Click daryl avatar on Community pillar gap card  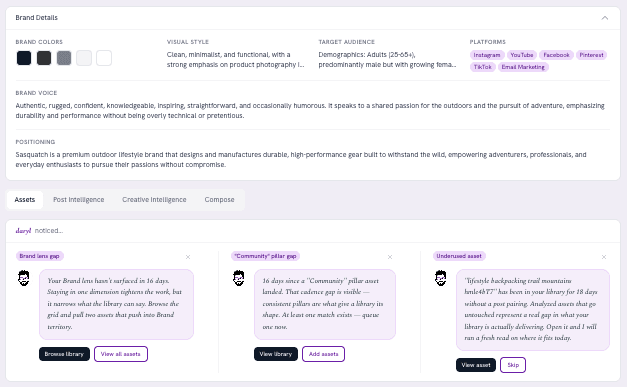click(x=239, y=278)
